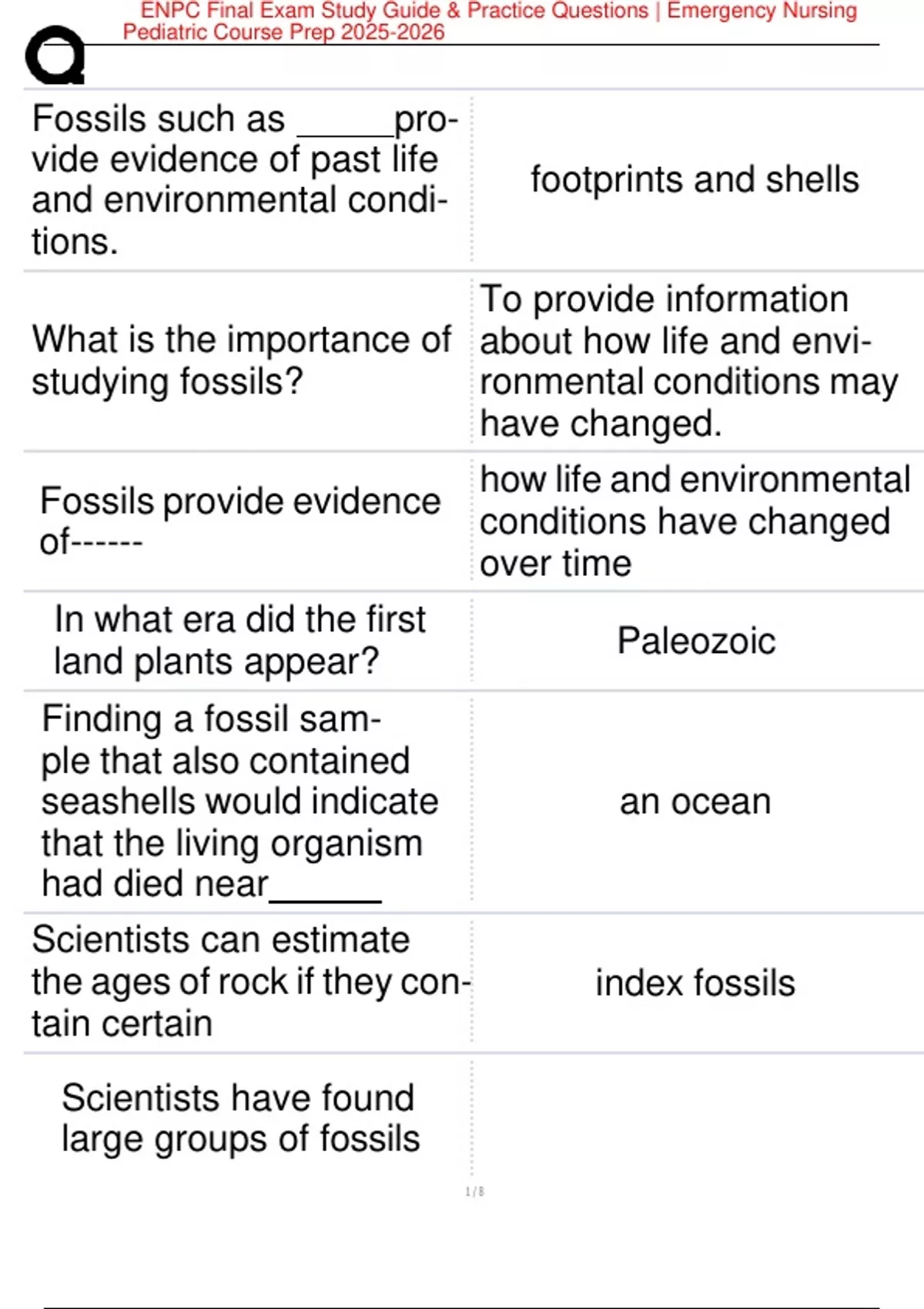
Task: Select the 'changed over time' answer text
Action: click(695, 521)
